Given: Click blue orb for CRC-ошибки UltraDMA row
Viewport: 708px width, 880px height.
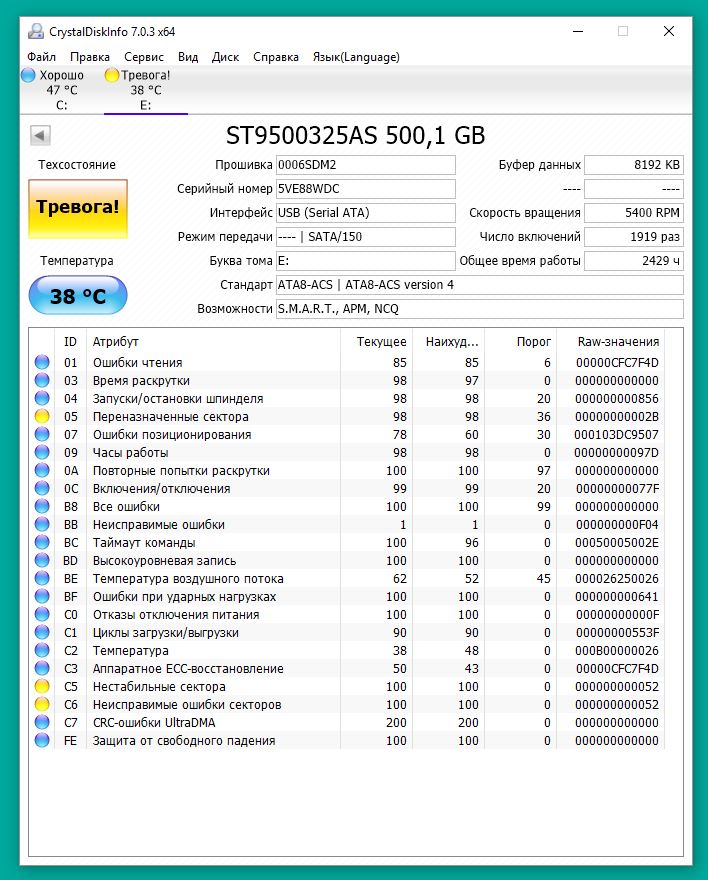Looking at the screenshot, I should coord(42,723).
